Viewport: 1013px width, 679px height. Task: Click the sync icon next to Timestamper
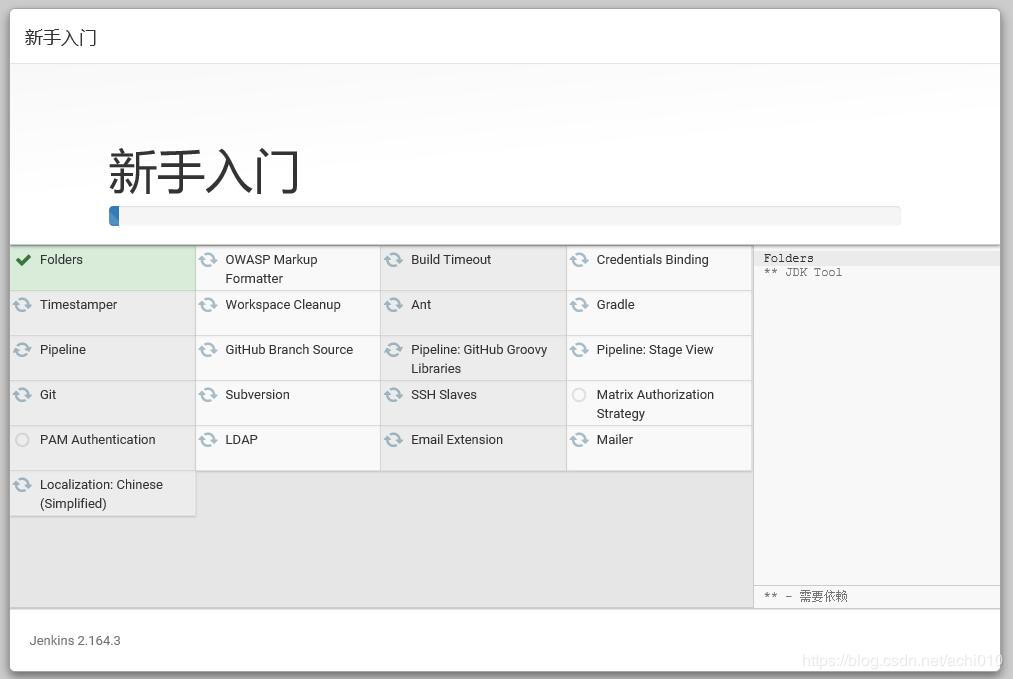(x=22, y=305)
